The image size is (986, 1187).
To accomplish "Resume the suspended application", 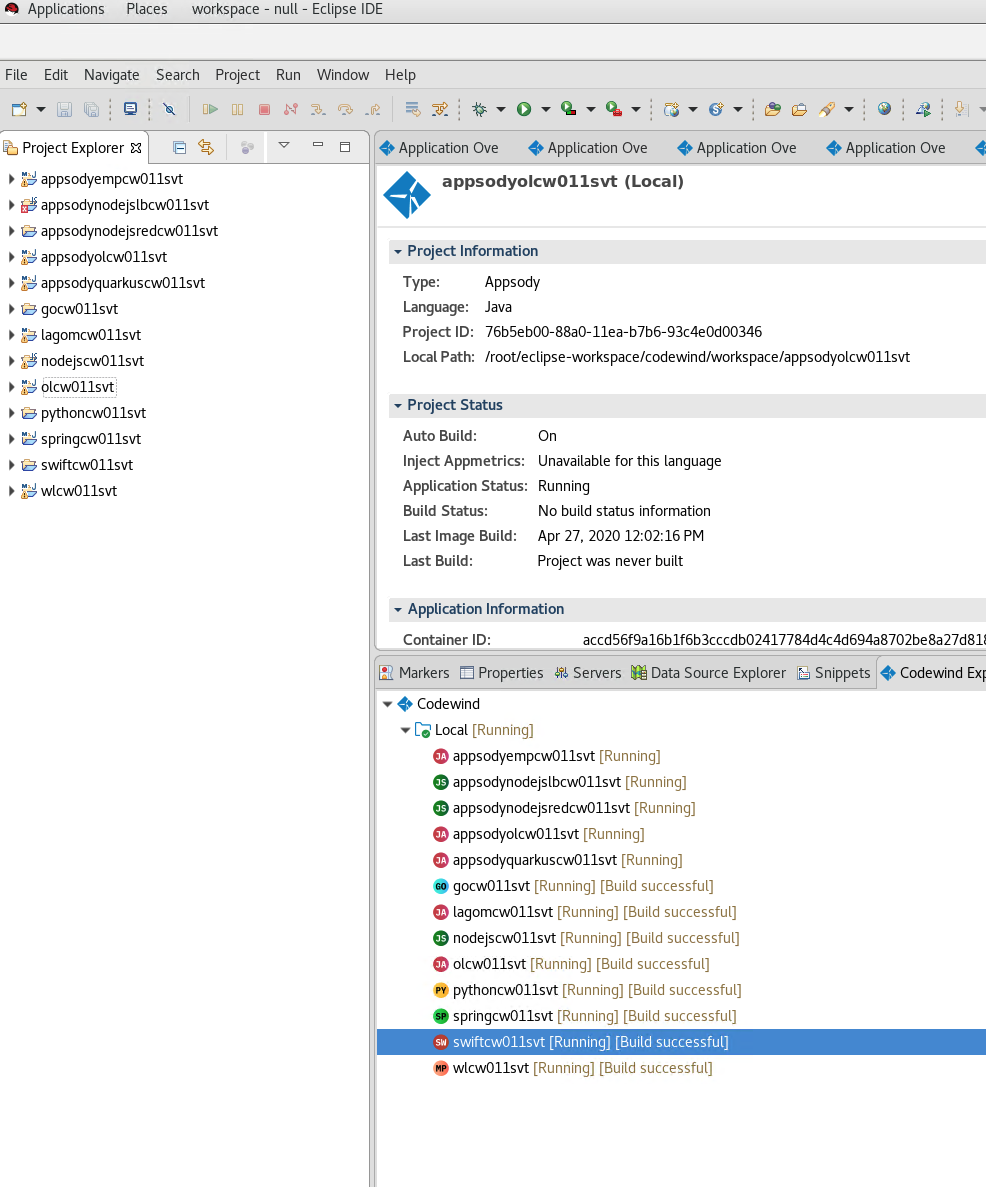I will pos(210,110).
